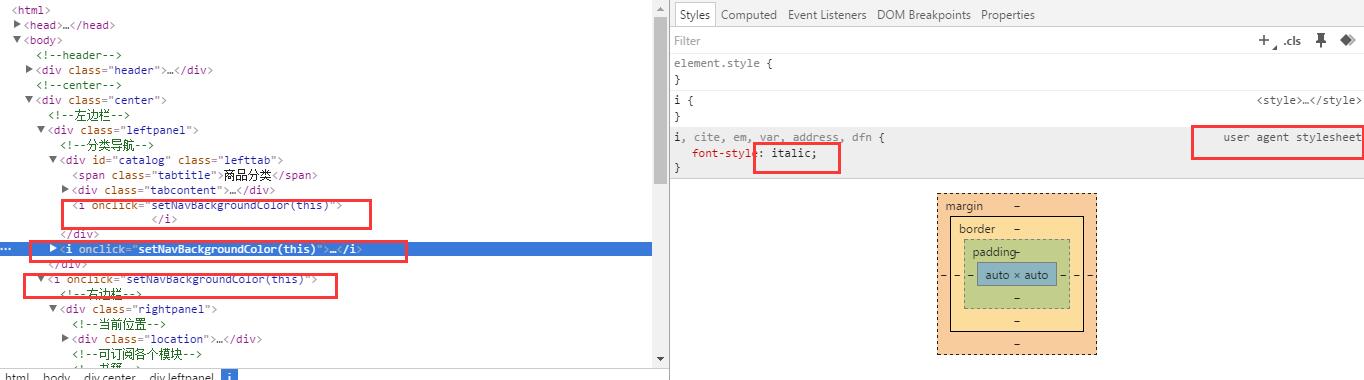The image size is (1364, 380).
Task: Click the diamond animations icon in Styles toolbar
Action: pyautogui.click(x=1347, y=40)
